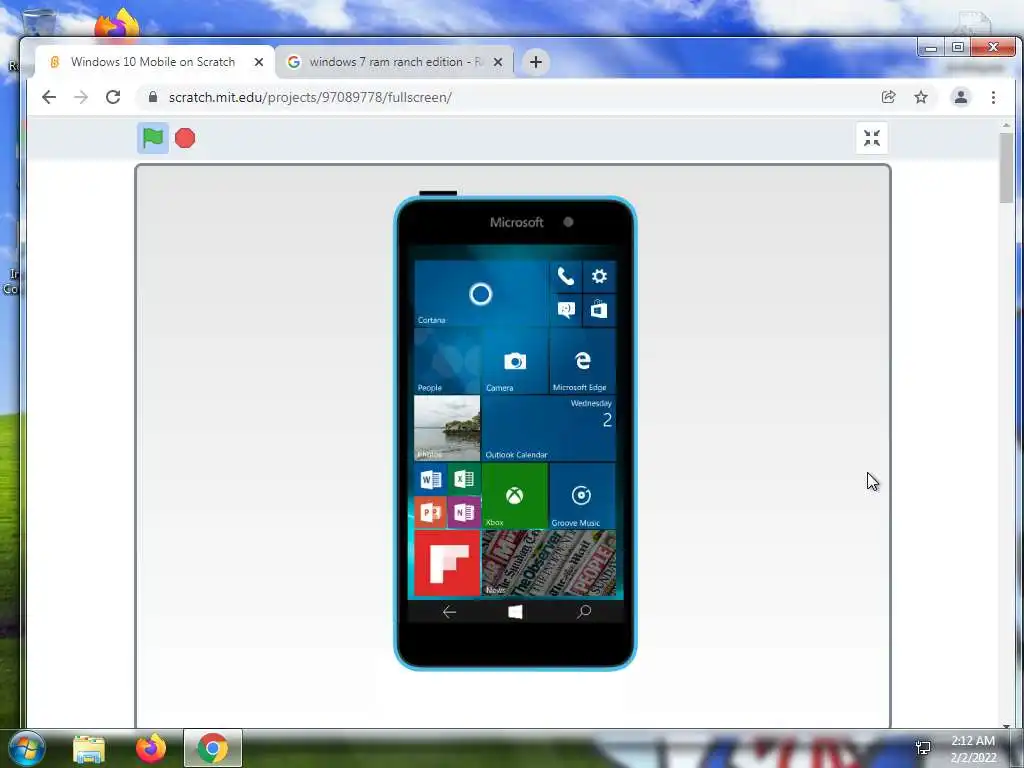
Task: Click the taskbar clock showing 2:12 AM
Action: point(973,749)
